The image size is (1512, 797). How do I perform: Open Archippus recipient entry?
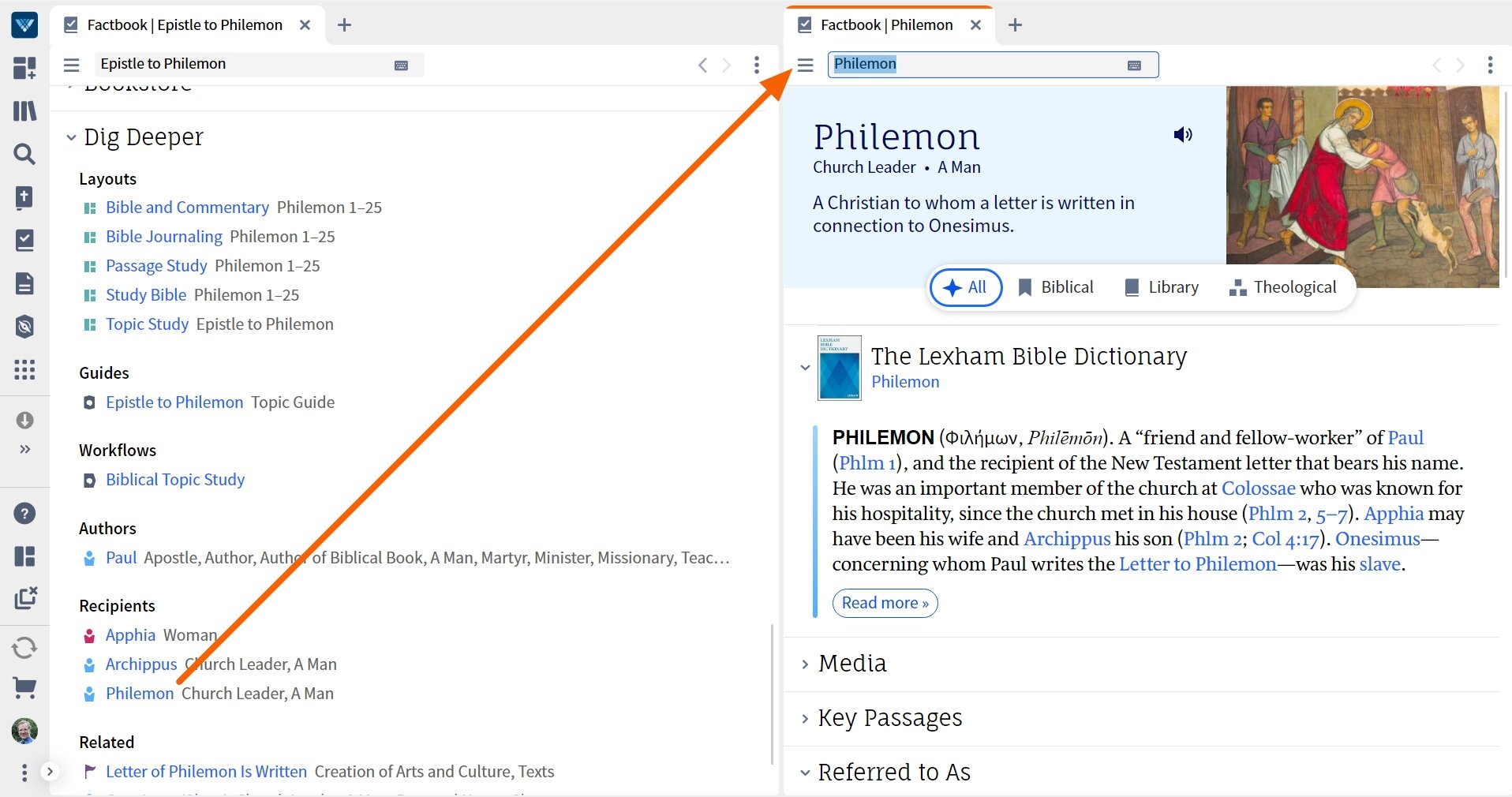141,664
